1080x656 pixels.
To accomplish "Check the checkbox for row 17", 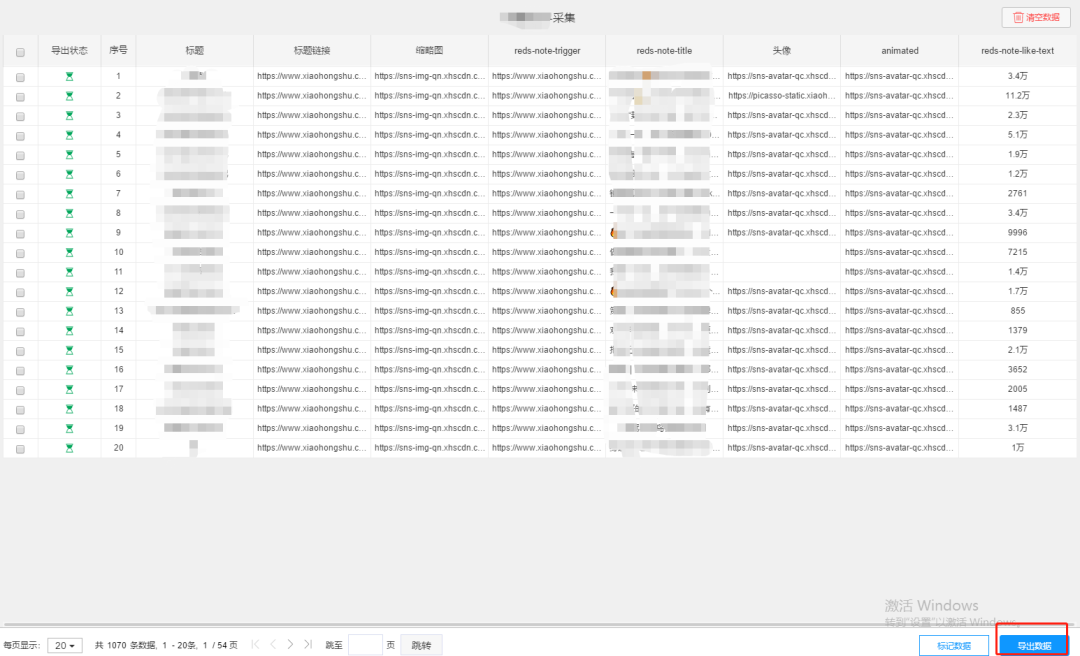I will 20,390.
